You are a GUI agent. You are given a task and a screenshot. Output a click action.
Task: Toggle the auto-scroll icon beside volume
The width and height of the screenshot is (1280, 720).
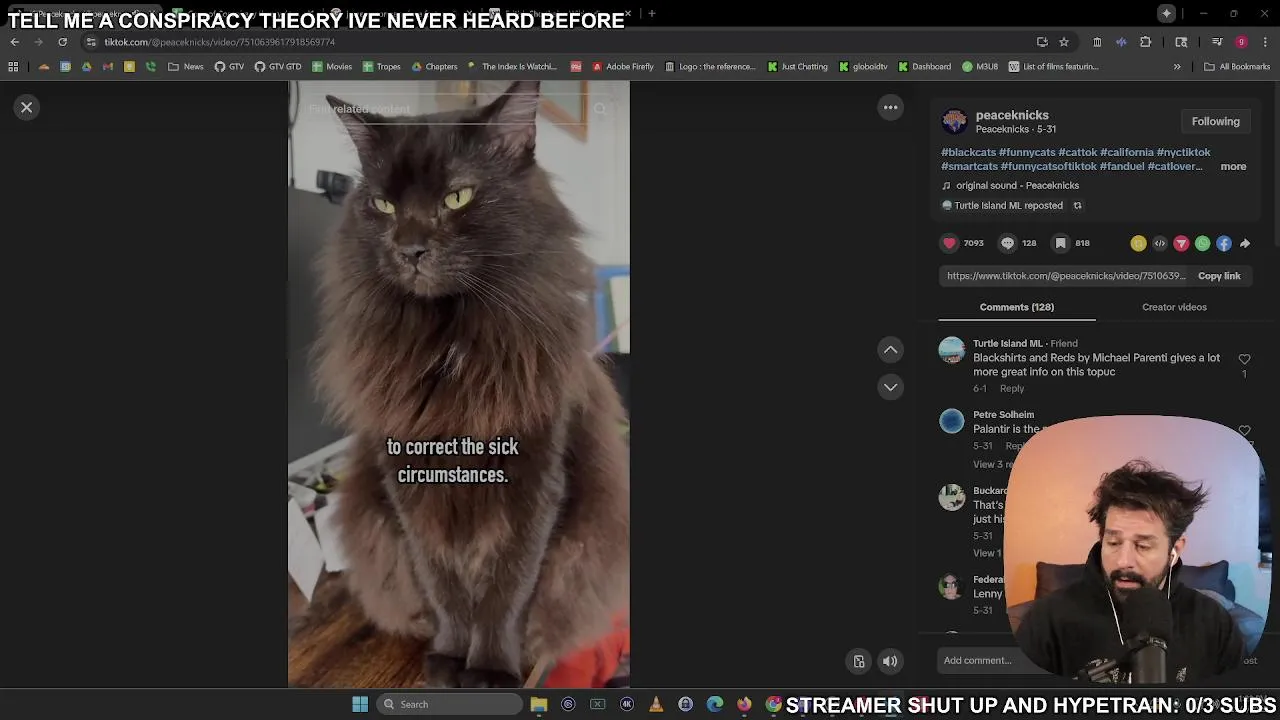coord(859,661)
